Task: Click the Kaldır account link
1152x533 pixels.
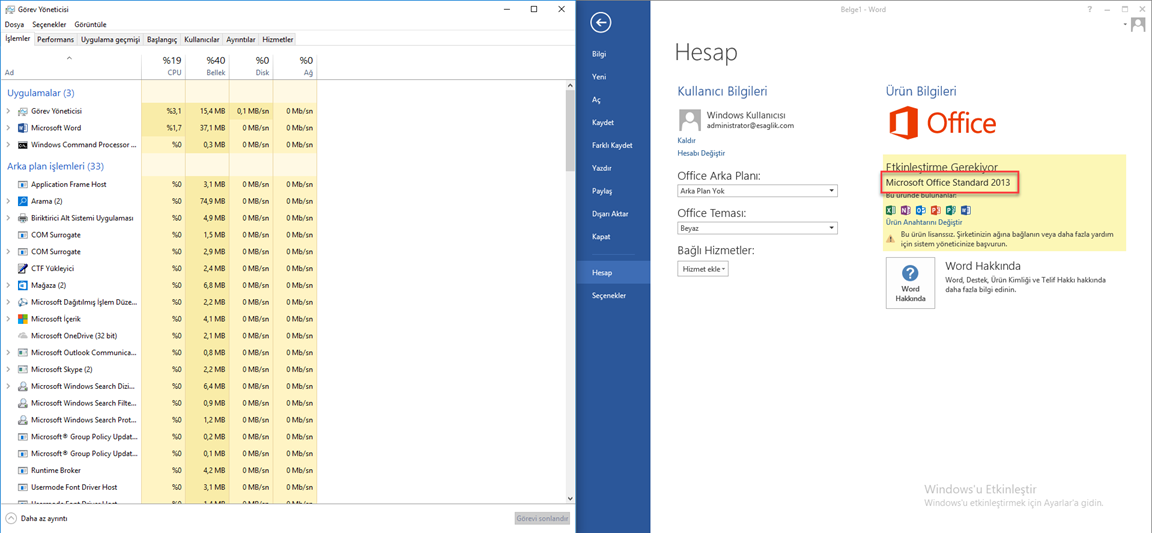Action: click(x=686, y=140)
